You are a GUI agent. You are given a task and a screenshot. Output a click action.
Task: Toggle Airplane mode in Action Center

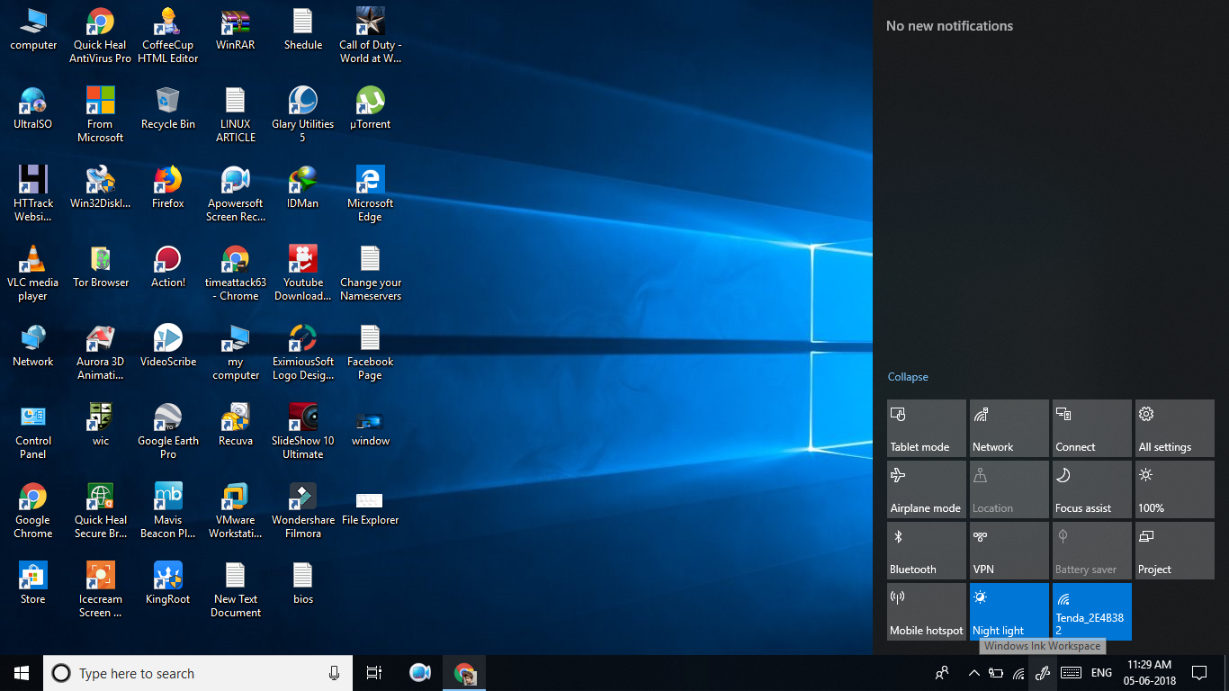click(926, 489)
